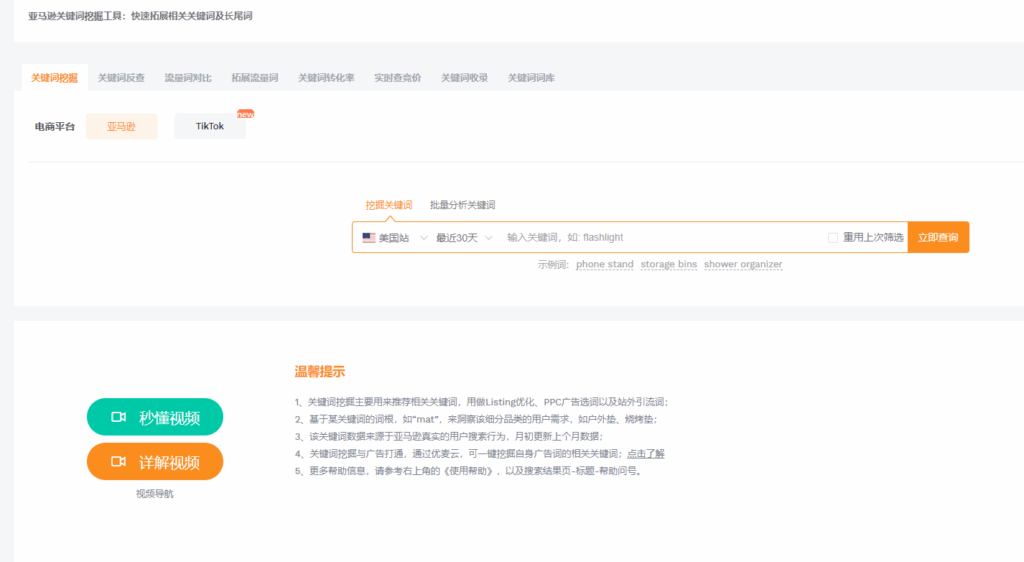Tick the 重用上次筛选 checkbox

pyautogui.click(x=833, y=238)
